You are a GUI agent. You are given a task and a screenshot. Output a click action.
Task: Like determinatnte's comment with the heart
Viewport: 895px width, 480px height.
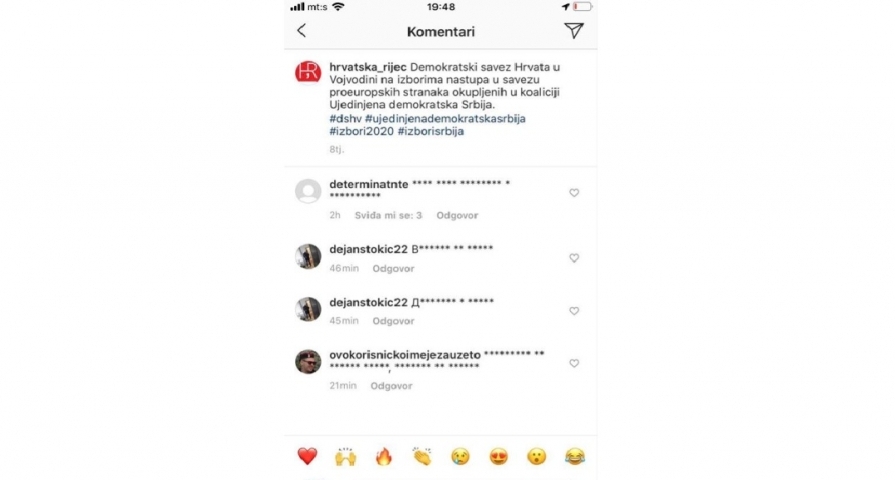pyautogui.click(x=574, y=193)
